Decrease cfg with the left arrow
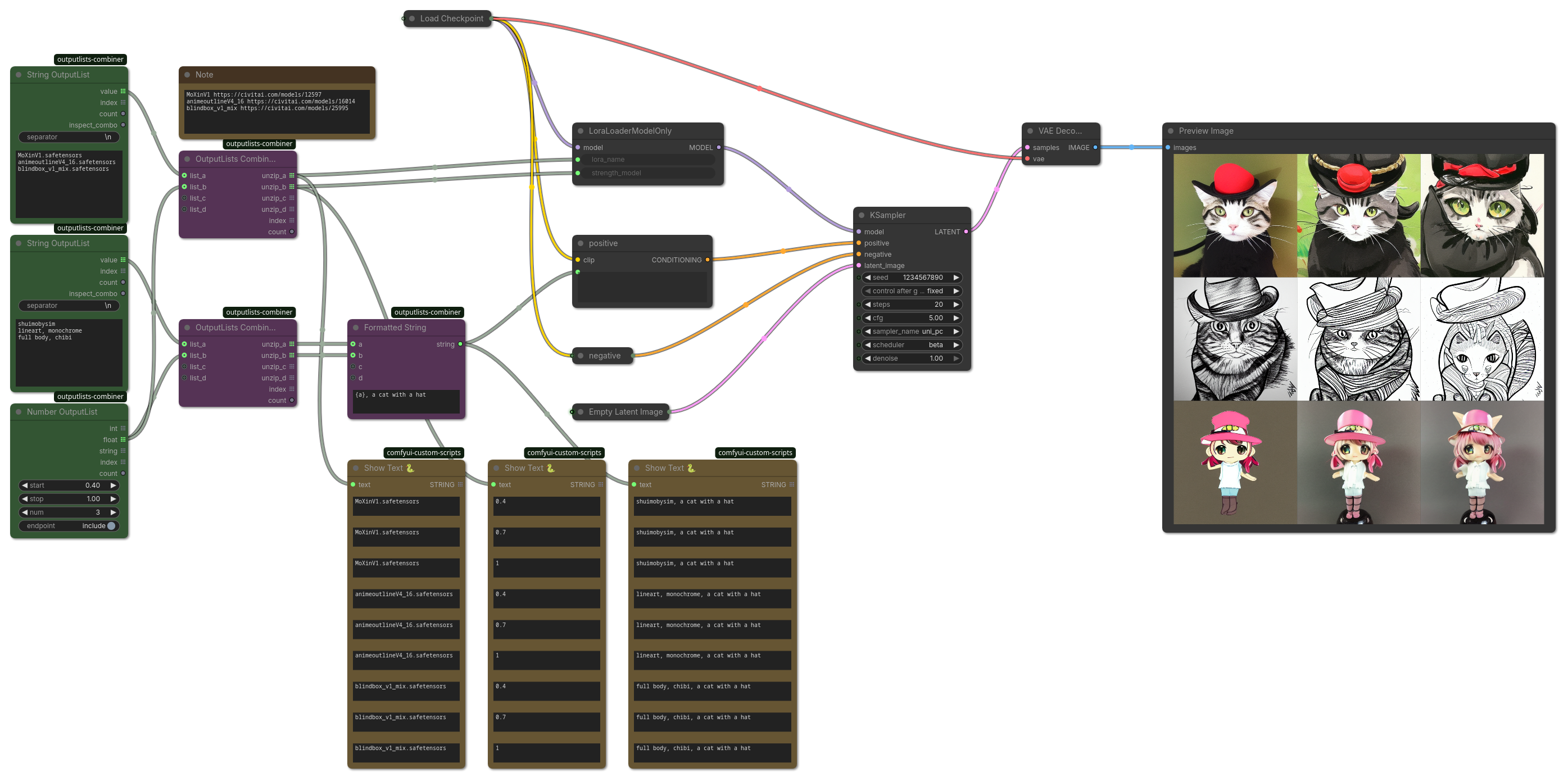 [868, 318]
